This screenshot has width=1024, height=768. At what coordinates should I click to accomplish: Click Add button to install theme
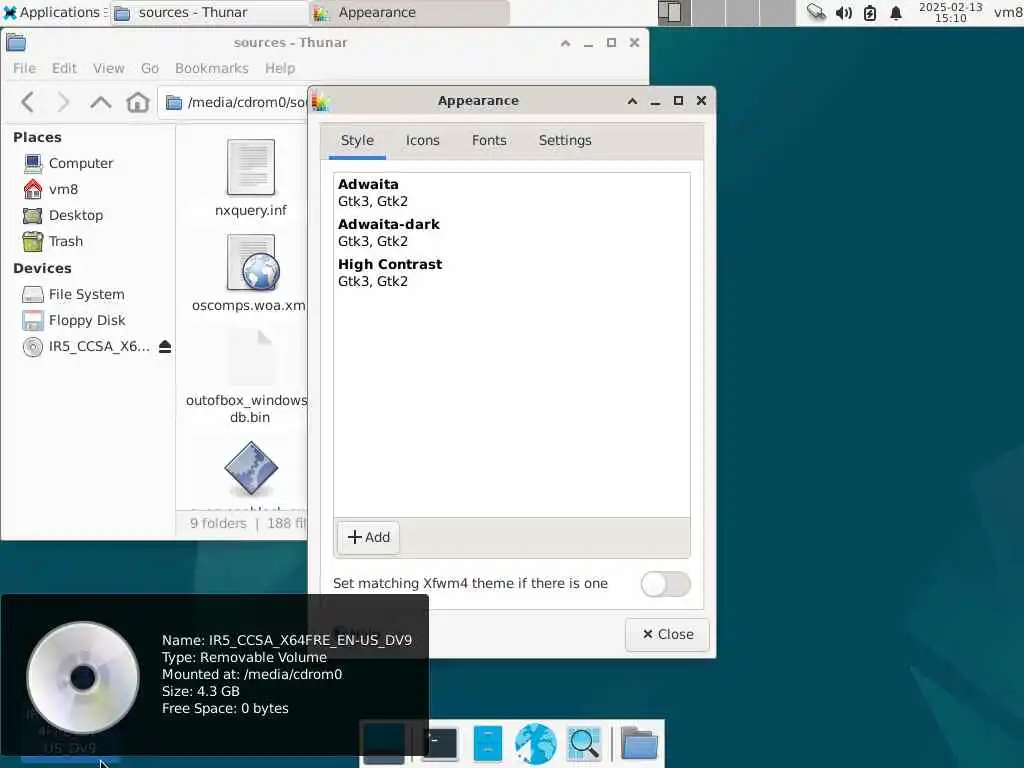[368, 537]
